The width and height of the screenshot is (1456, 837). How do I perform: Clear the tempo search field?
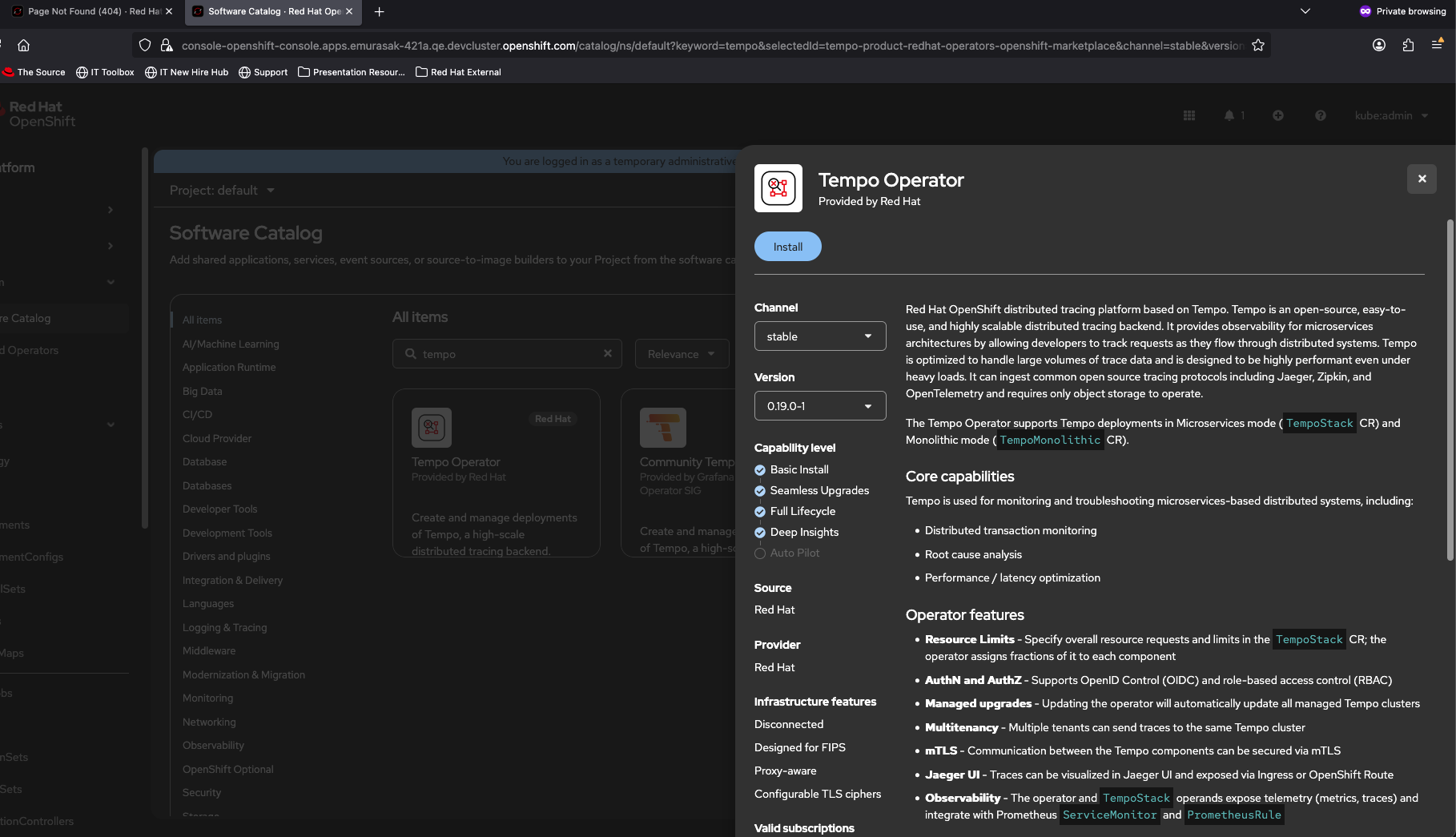point(607,353)
